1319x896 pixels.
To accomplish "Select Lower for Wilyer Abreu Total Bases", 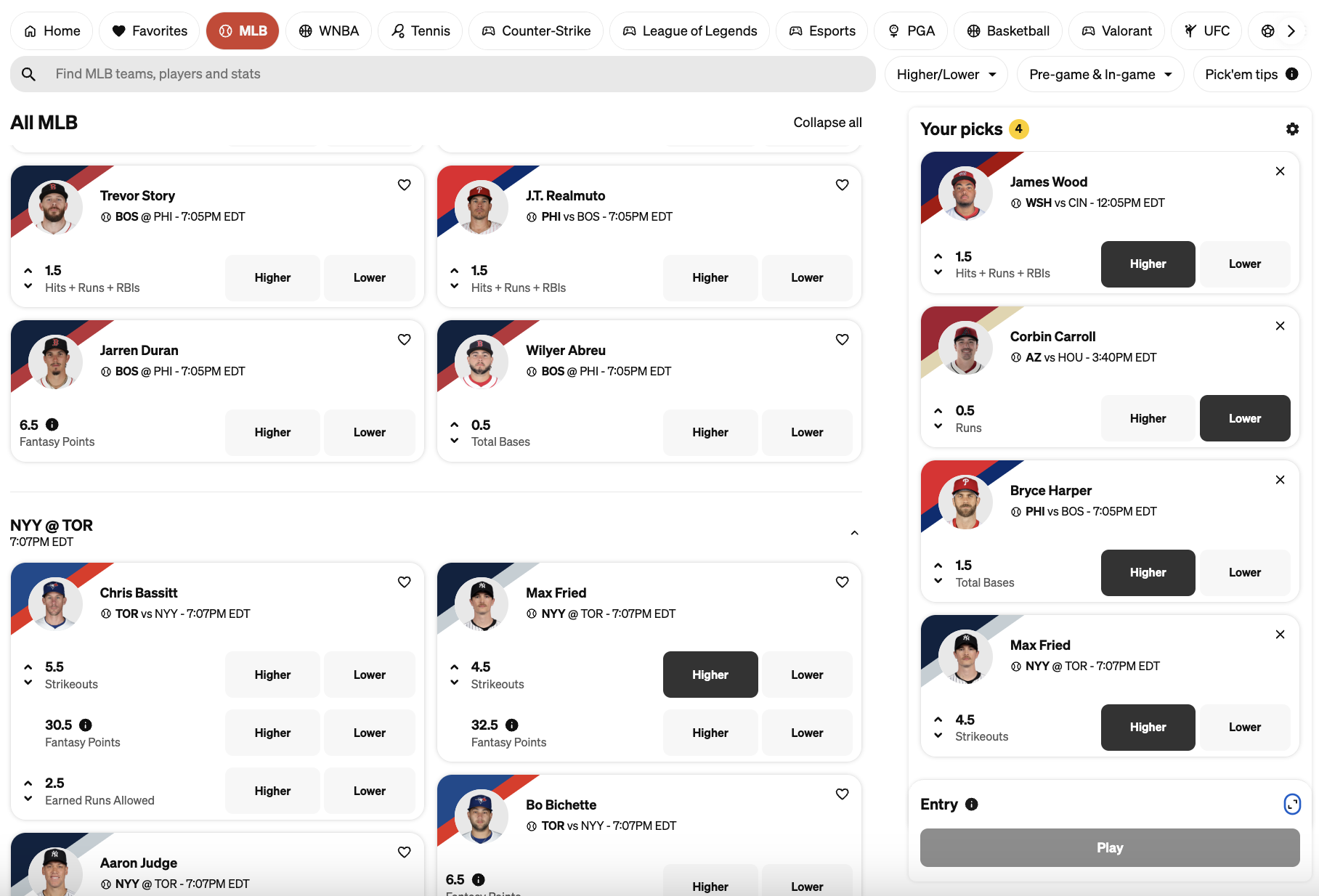I will 807,433.
